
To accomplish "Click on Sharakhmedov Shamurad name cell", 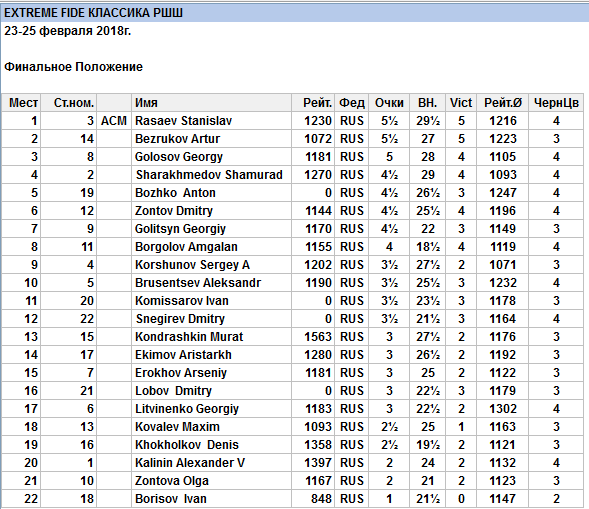I will (x=211, y=175).
